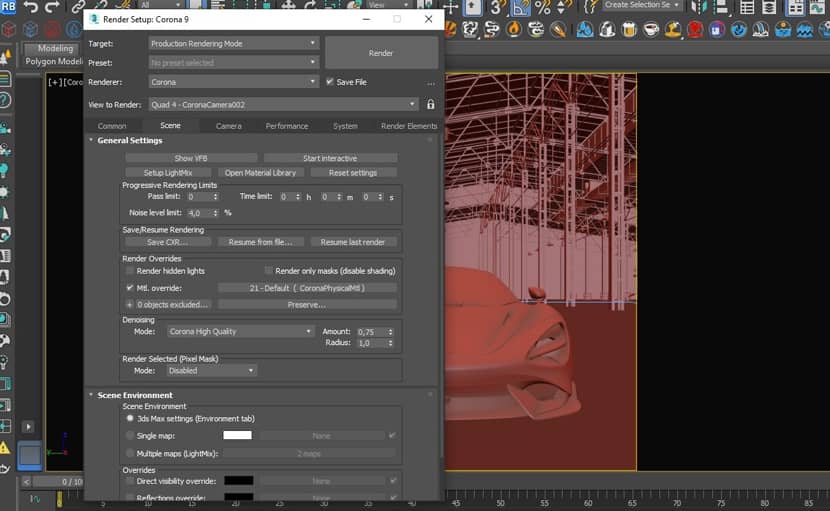Click the play arrow button left of viewport
This screenshot has width=830, height=511.
[x=28, y=426]
